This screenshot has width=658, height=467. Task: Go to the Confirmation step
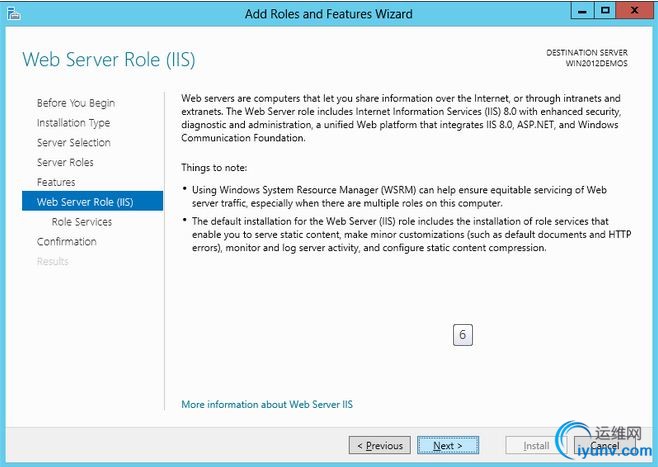click(x=66, y=242)
